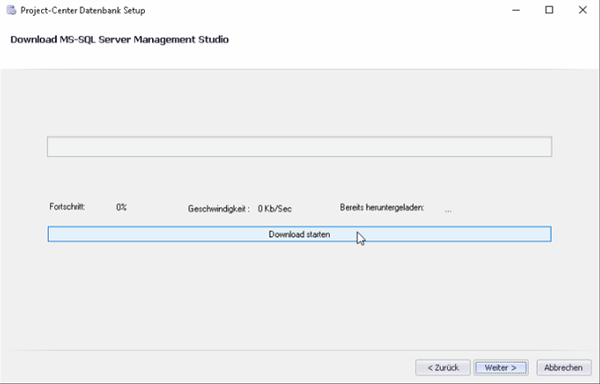Click the Project-Center setup icon in title bar

(x=11, y=10)
